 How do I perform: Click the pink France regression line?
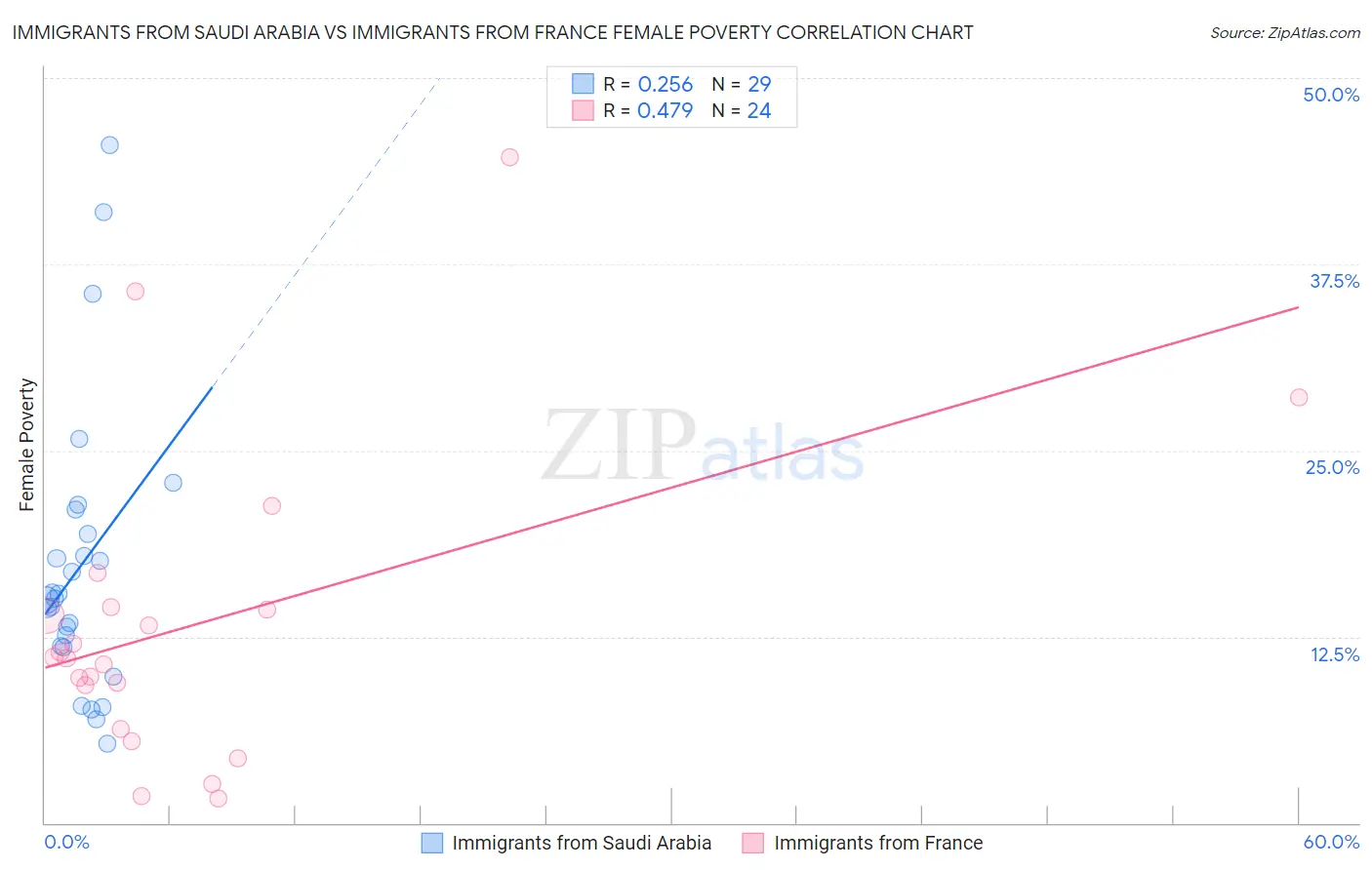671,488
